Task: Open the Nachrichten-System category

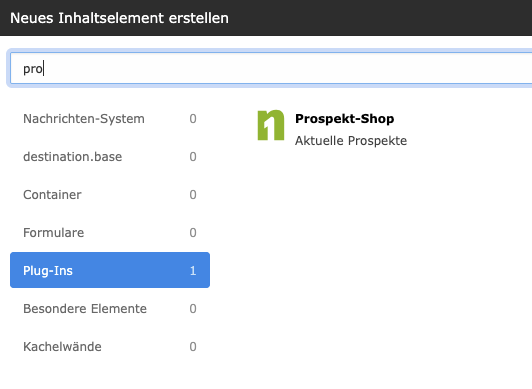Action: 110,119
